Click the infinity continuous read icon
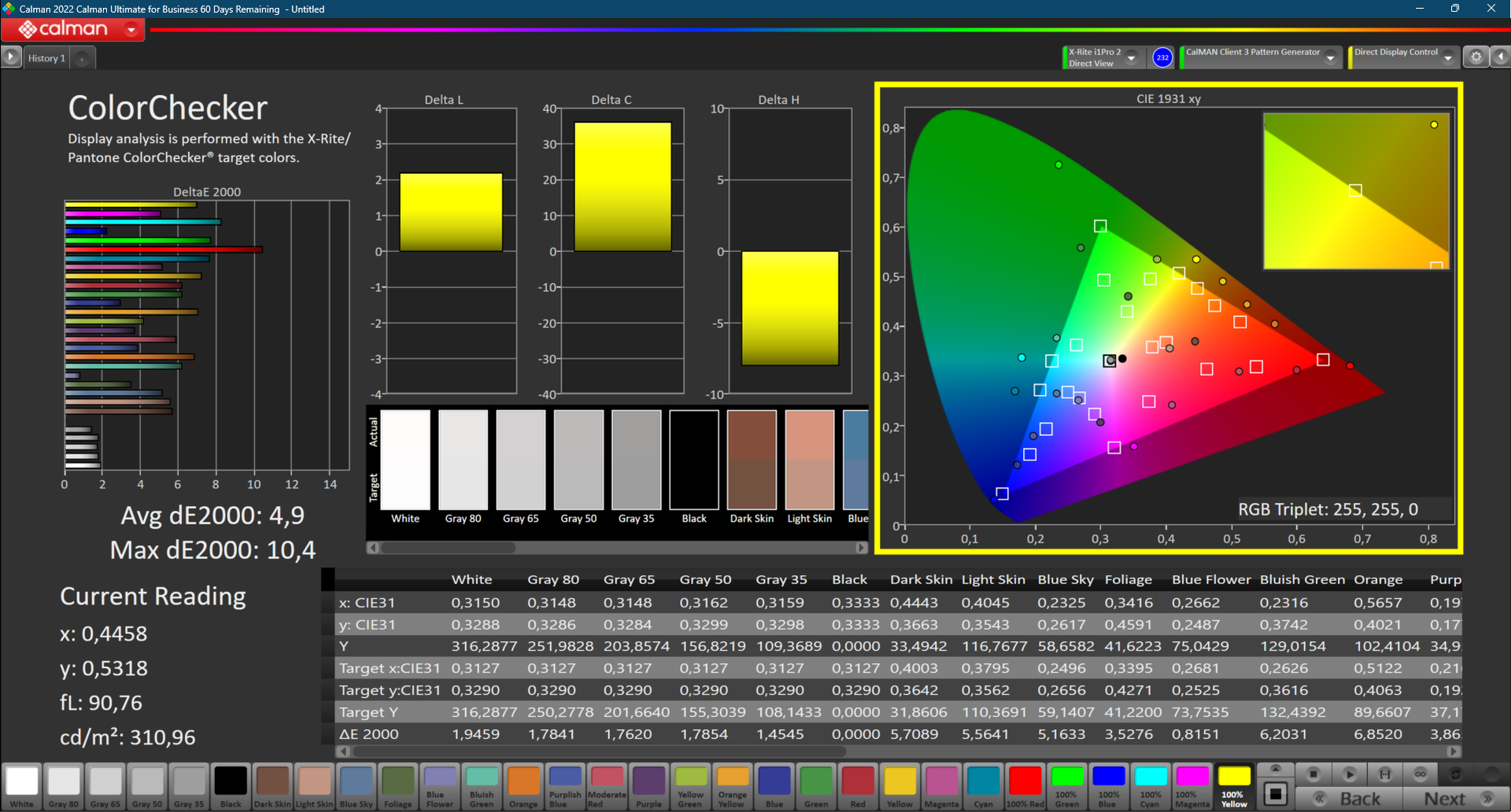Viewport: 1511px width, 812px height. [x=1420, y=774]
